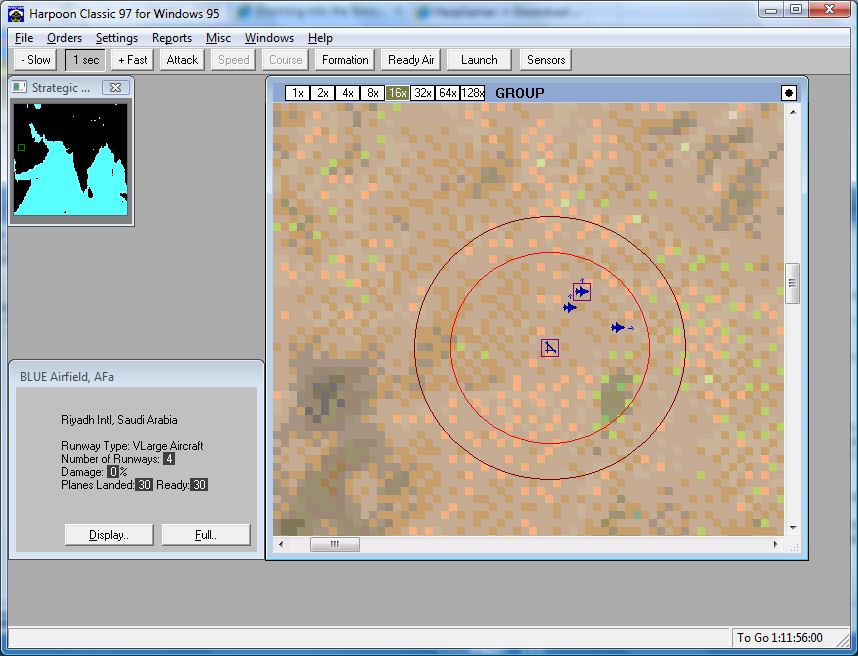Screen dimensions: 858x656
Task: Set map zoom to 8x
Action: [373, 93]
